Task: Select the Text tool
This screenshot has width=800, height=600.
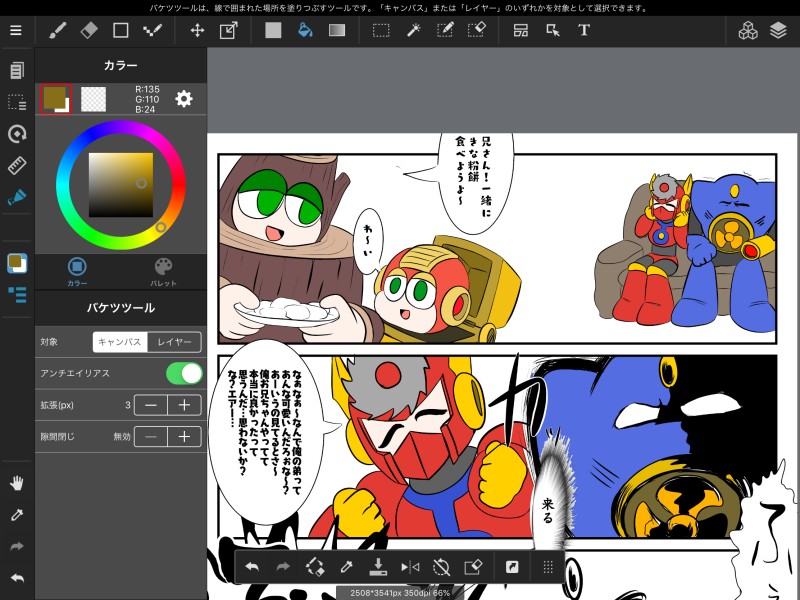Action: click(x=584, y=30)
